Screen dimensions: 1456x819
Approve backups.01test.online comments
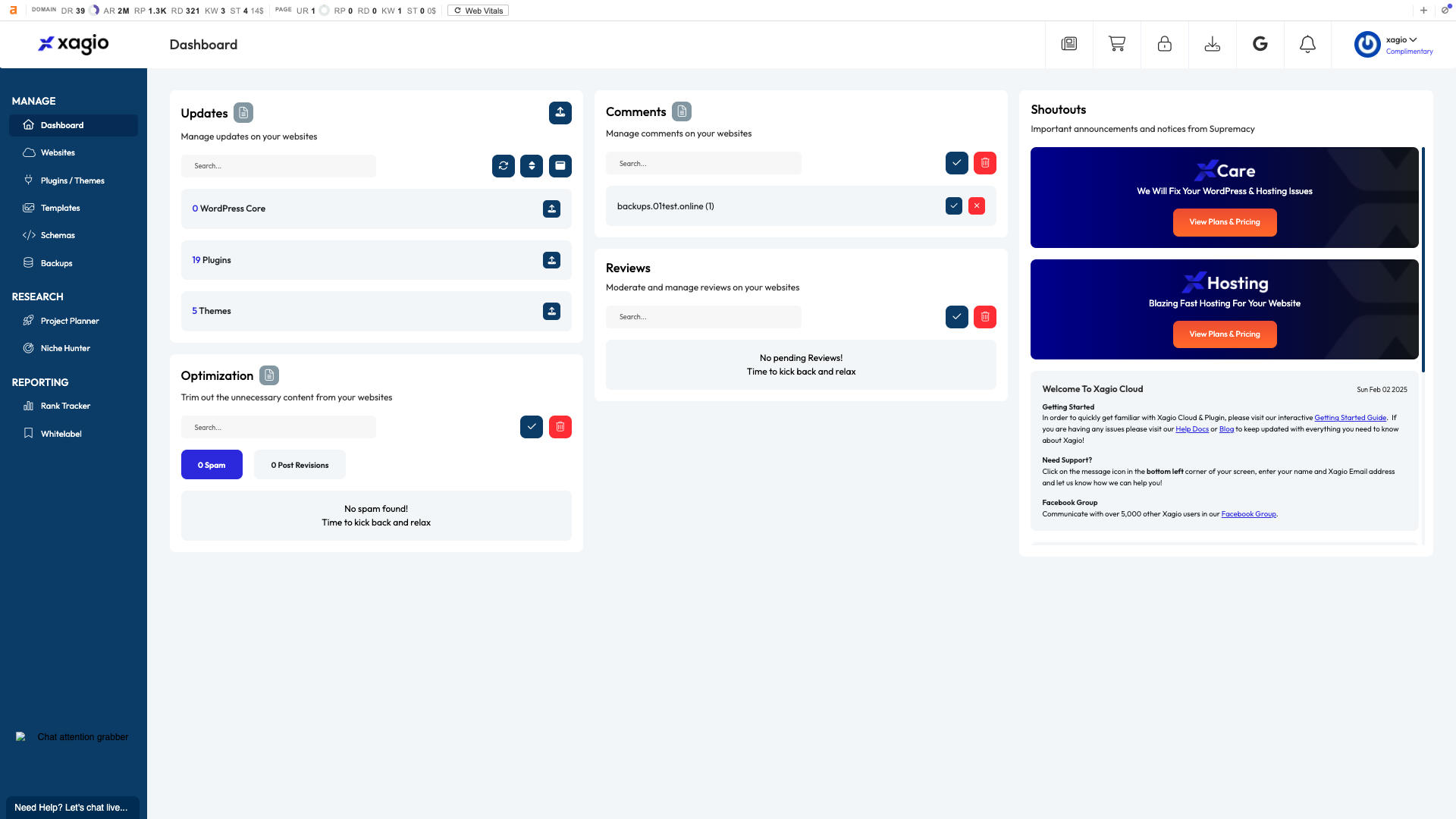click(954, 206)
